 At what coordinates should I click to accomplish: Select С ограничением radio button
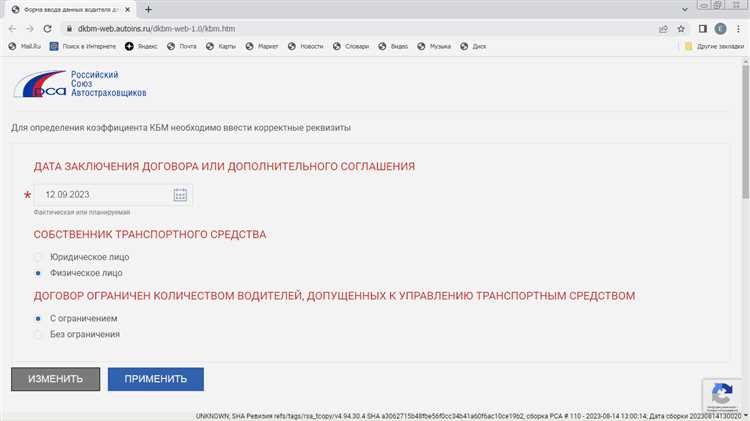pyautogui.click(x=38, y=318)
